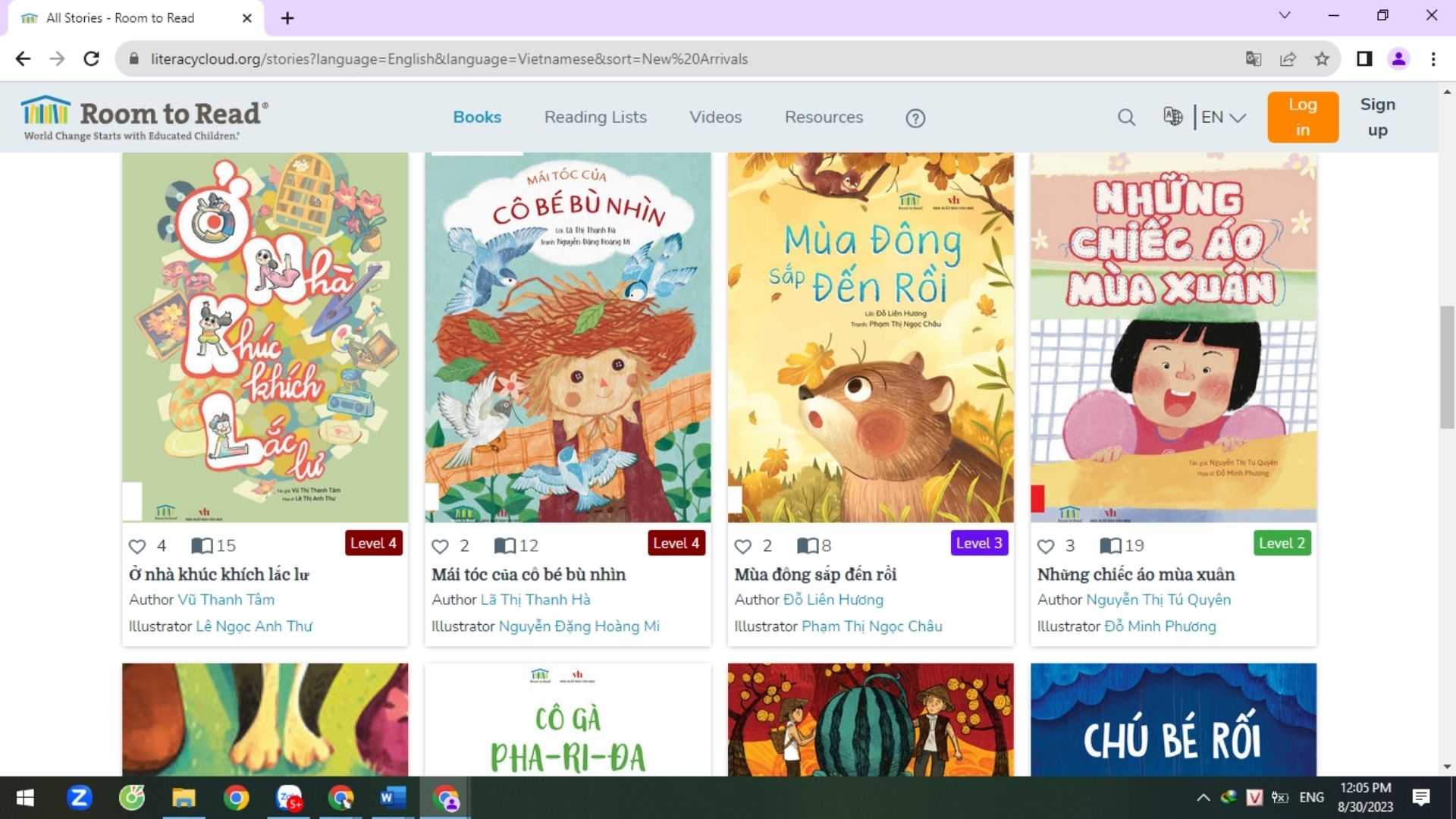Click the translate language icon beside EN

(1172, 117)
